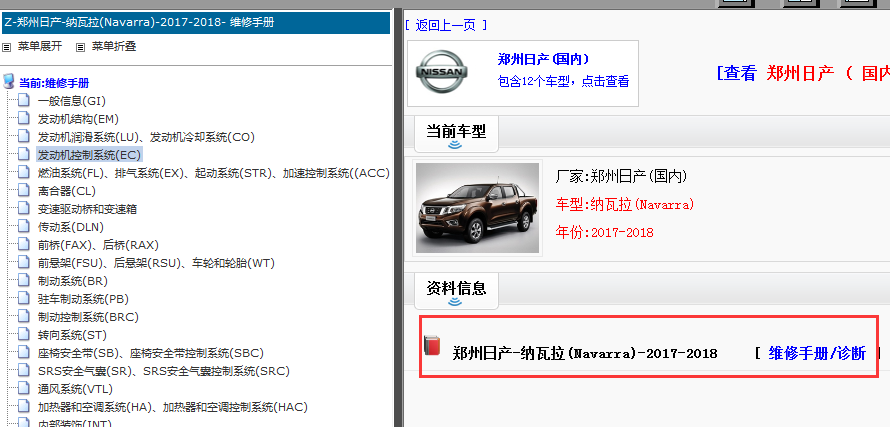Click page icon beside 离合器(CL)
890x427 pixels.
pyautogui.click(x=23, y=190)
